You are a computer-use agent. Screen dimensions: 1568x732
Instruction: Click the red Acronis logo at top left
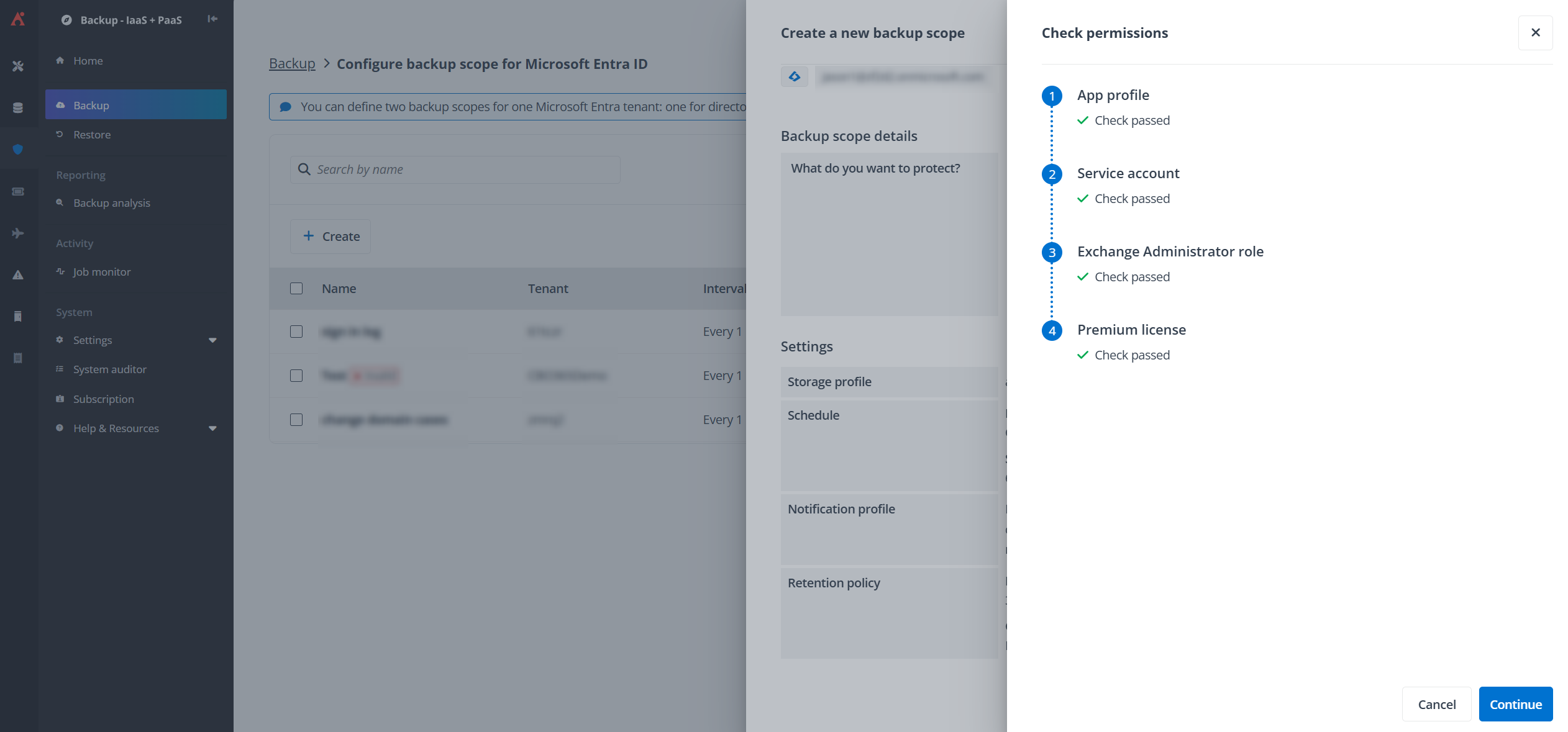coord(18,19)
